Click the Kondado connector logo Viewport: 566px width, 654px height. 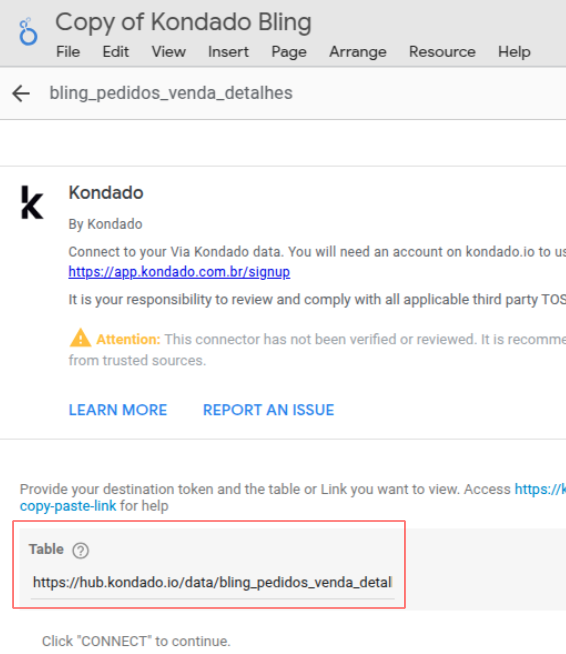[x=32, y=202]
